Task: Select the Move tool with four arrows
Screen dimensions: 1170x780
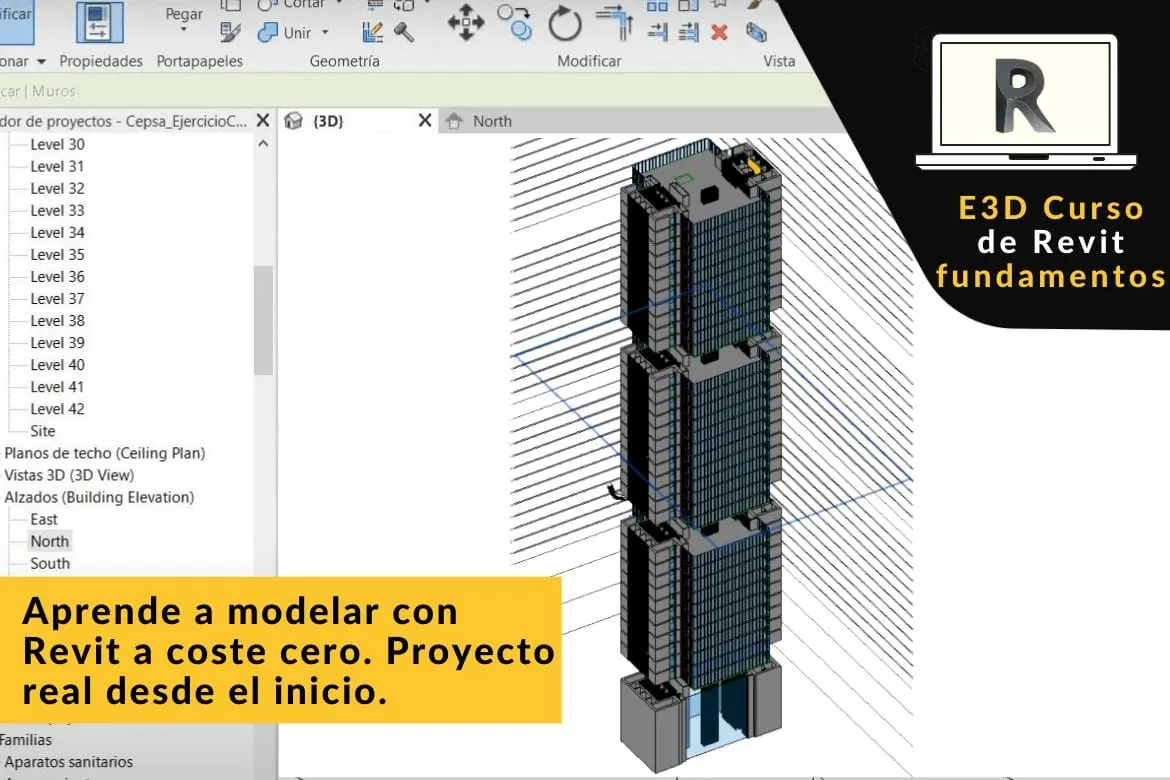Action: (465, 22)
